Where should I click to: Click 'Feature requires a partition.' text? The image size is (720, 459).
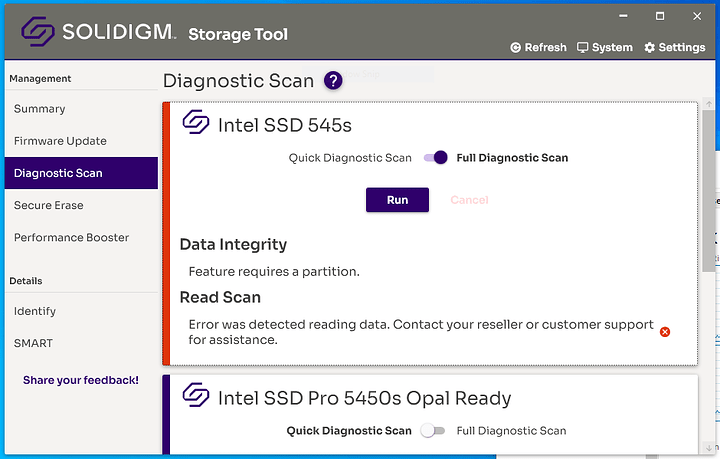274,272
